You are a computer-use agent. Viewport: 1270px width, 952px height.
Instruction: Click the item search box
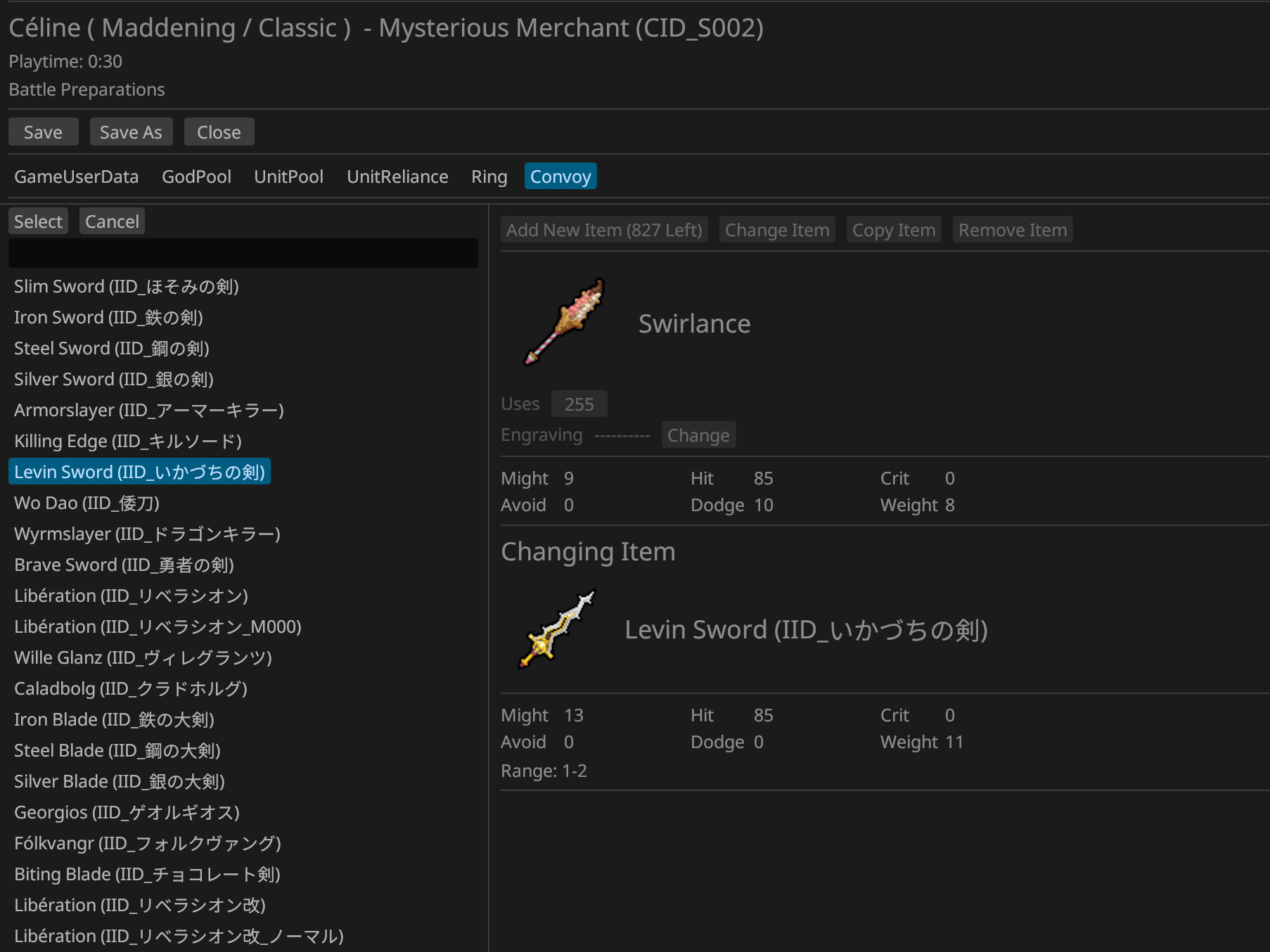click(243, 253)
